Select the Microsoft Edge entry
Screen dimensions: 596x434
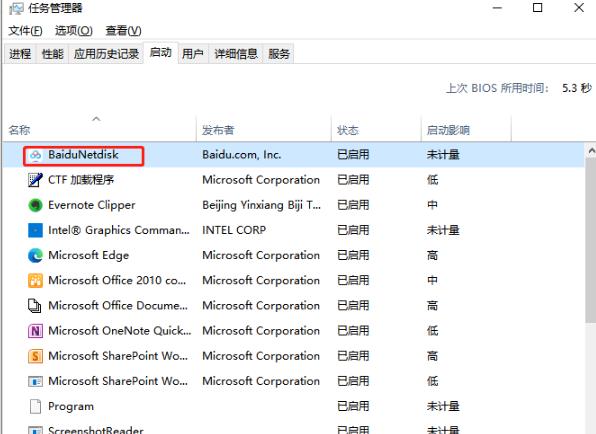tap(89, 255)
